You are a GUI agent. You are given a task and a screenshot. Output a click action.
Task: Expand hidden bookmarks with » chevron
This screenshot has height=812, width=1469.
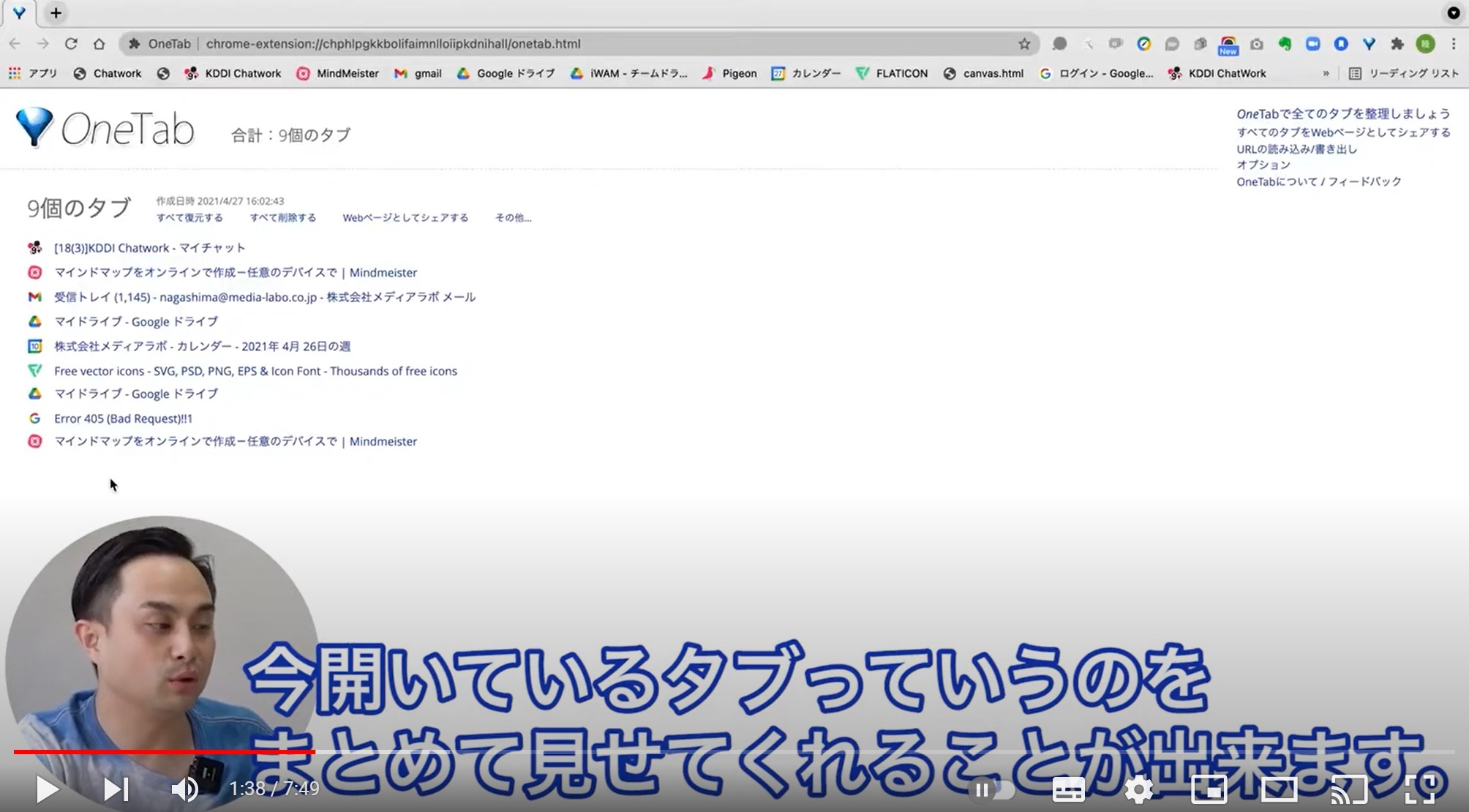(1326, 73)
